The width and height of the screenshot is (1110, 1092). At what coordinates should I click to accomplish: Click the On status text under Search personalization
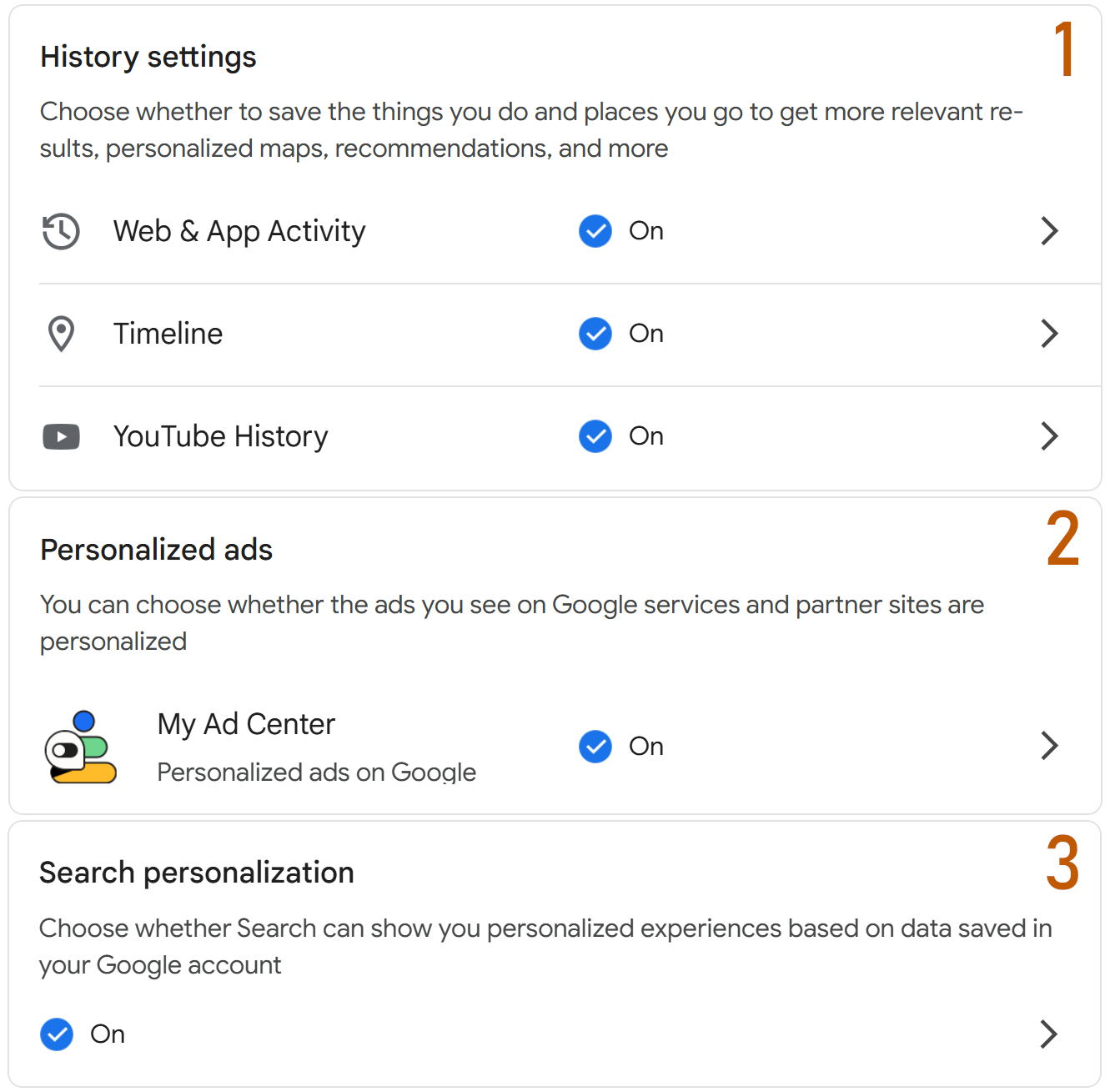(x=108, y=1034)
